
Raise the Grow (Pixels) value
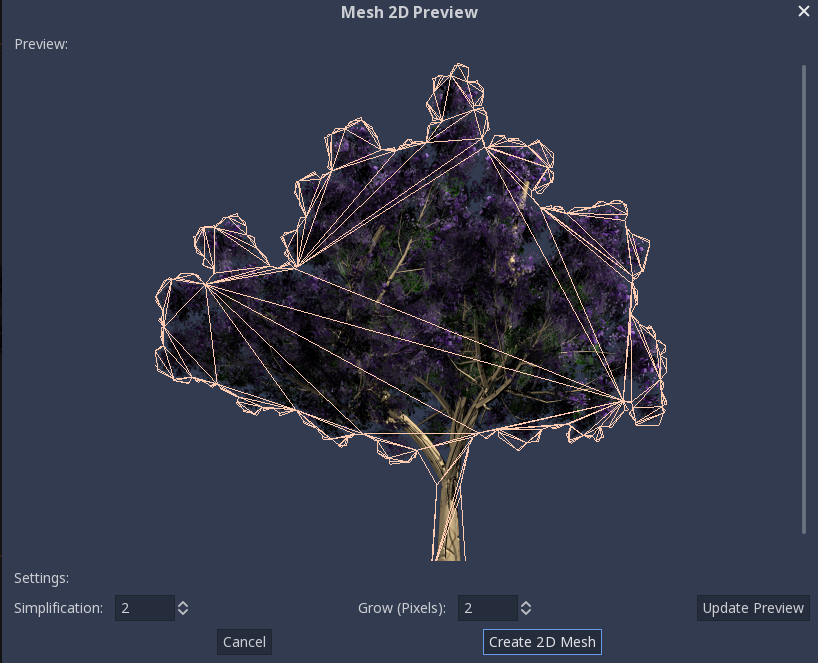coord(525,603)
